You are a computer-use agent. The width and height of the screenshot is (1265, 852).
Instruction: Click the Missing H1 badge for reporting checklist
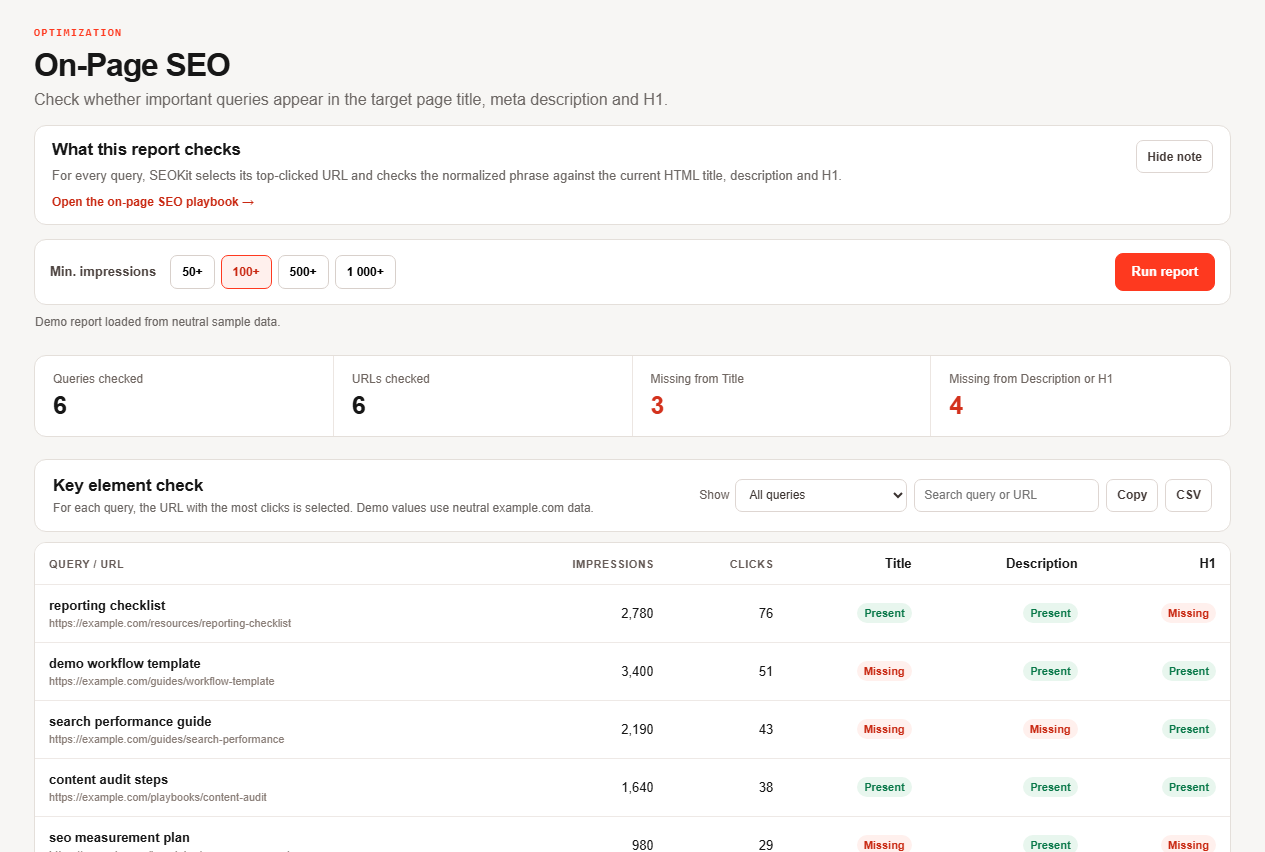pyautogui.click(x=1188, y=613)
